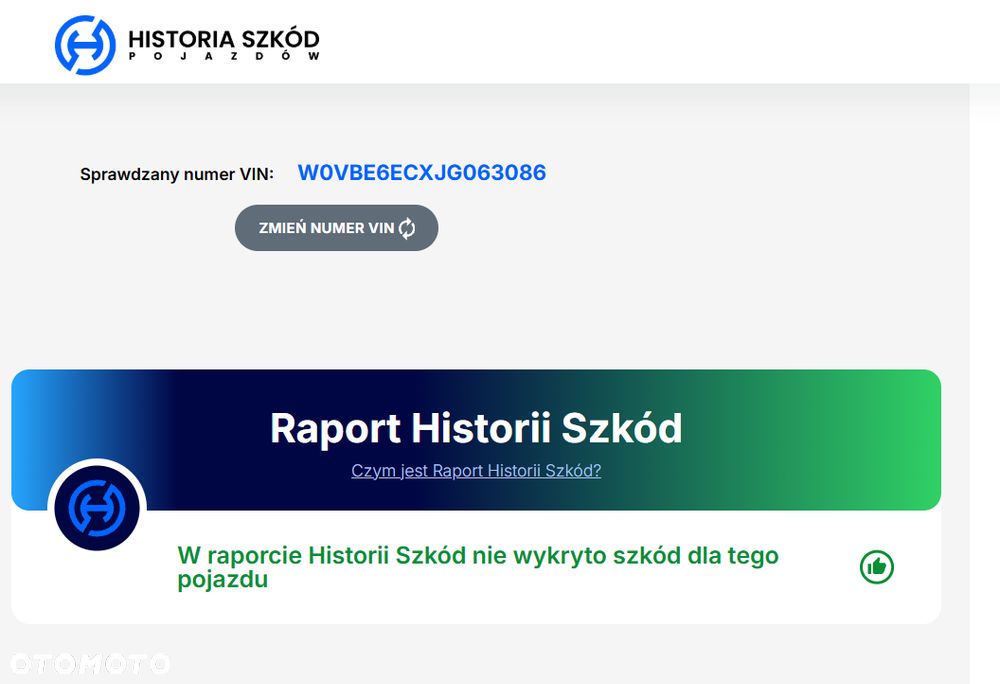Click the ZMIEŃ NUMER VIN button
Viewport: 1000px width, 684px height.
coord(336,228)
